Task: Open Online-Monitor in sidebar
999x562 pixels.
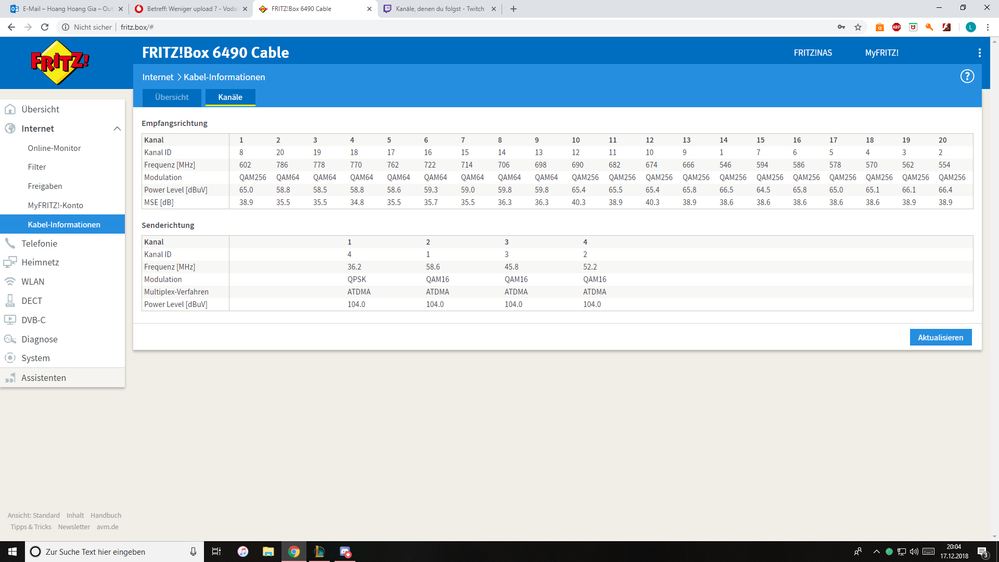Action: pos(54,148)
